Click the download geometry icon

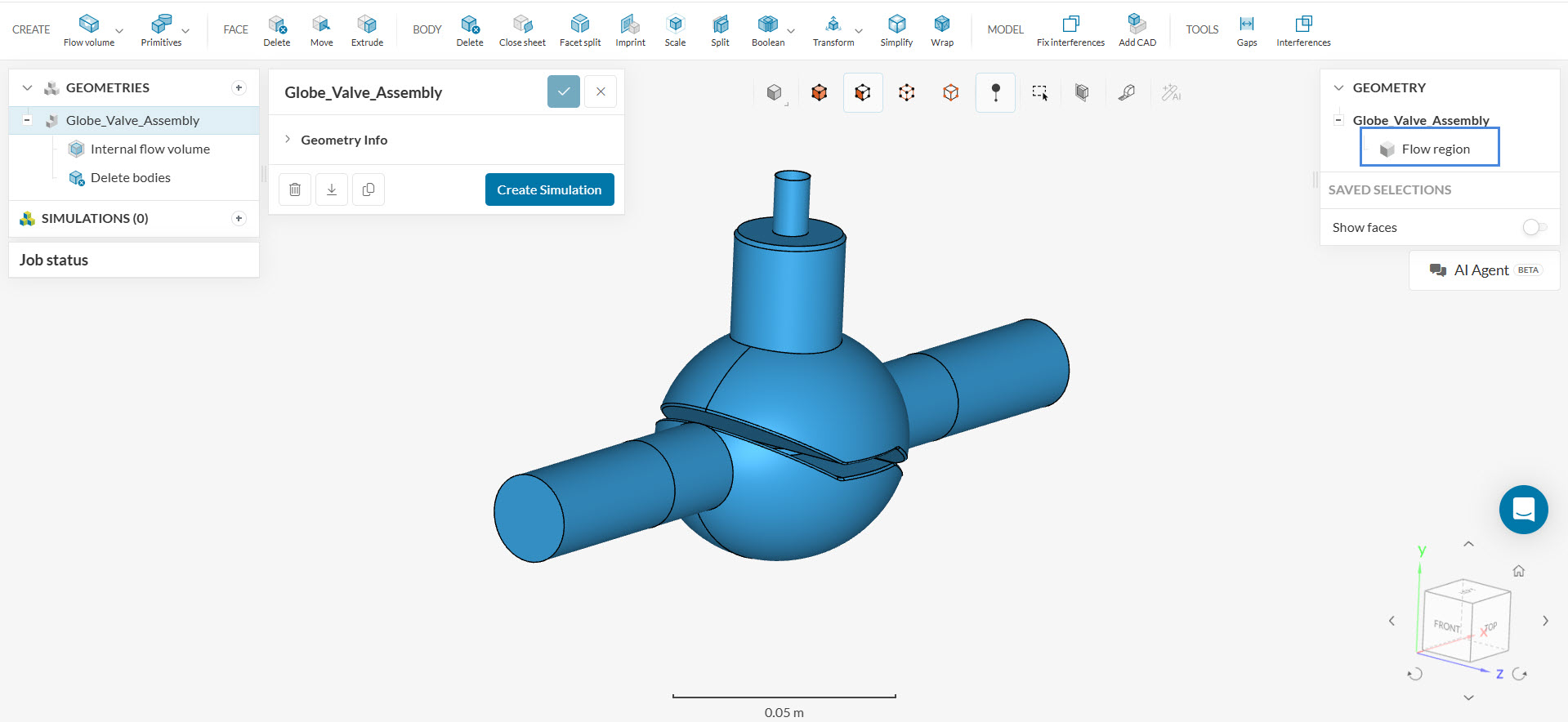point(332,189)
